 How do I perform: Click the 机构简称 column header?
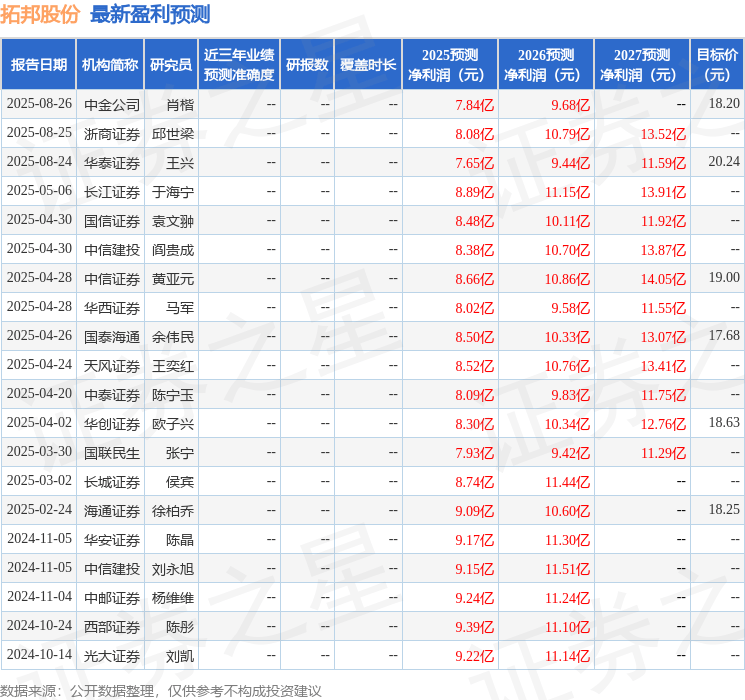[110, 65]
